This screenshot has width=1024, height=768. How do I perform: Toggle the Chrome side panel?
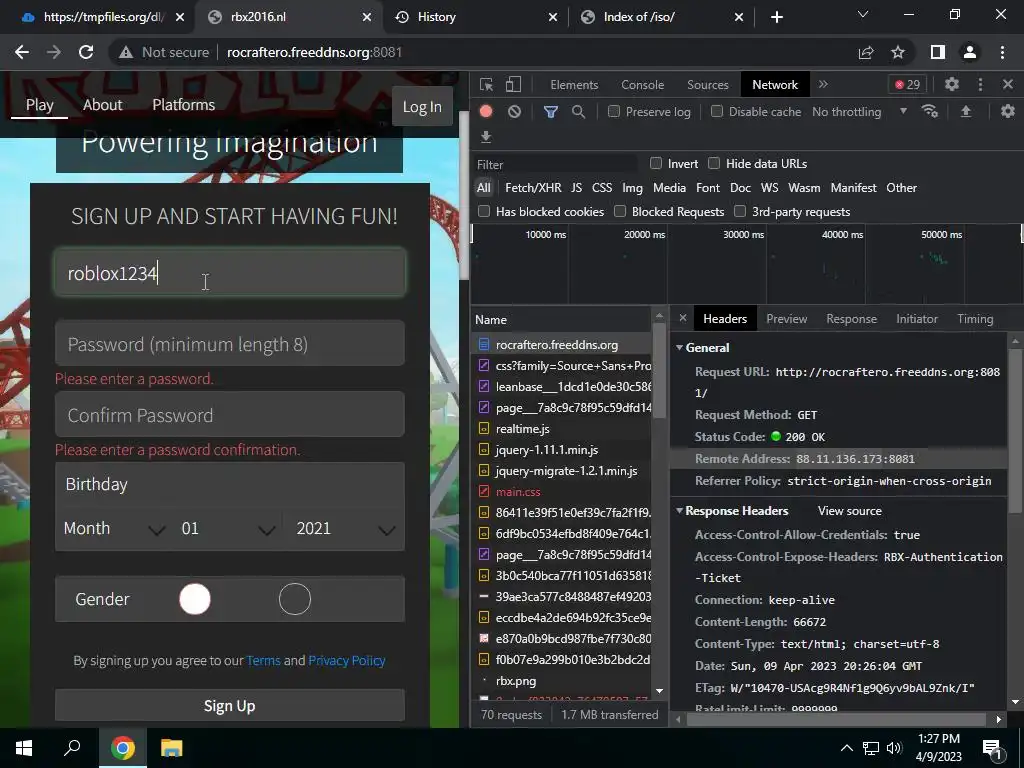(937, 52)
